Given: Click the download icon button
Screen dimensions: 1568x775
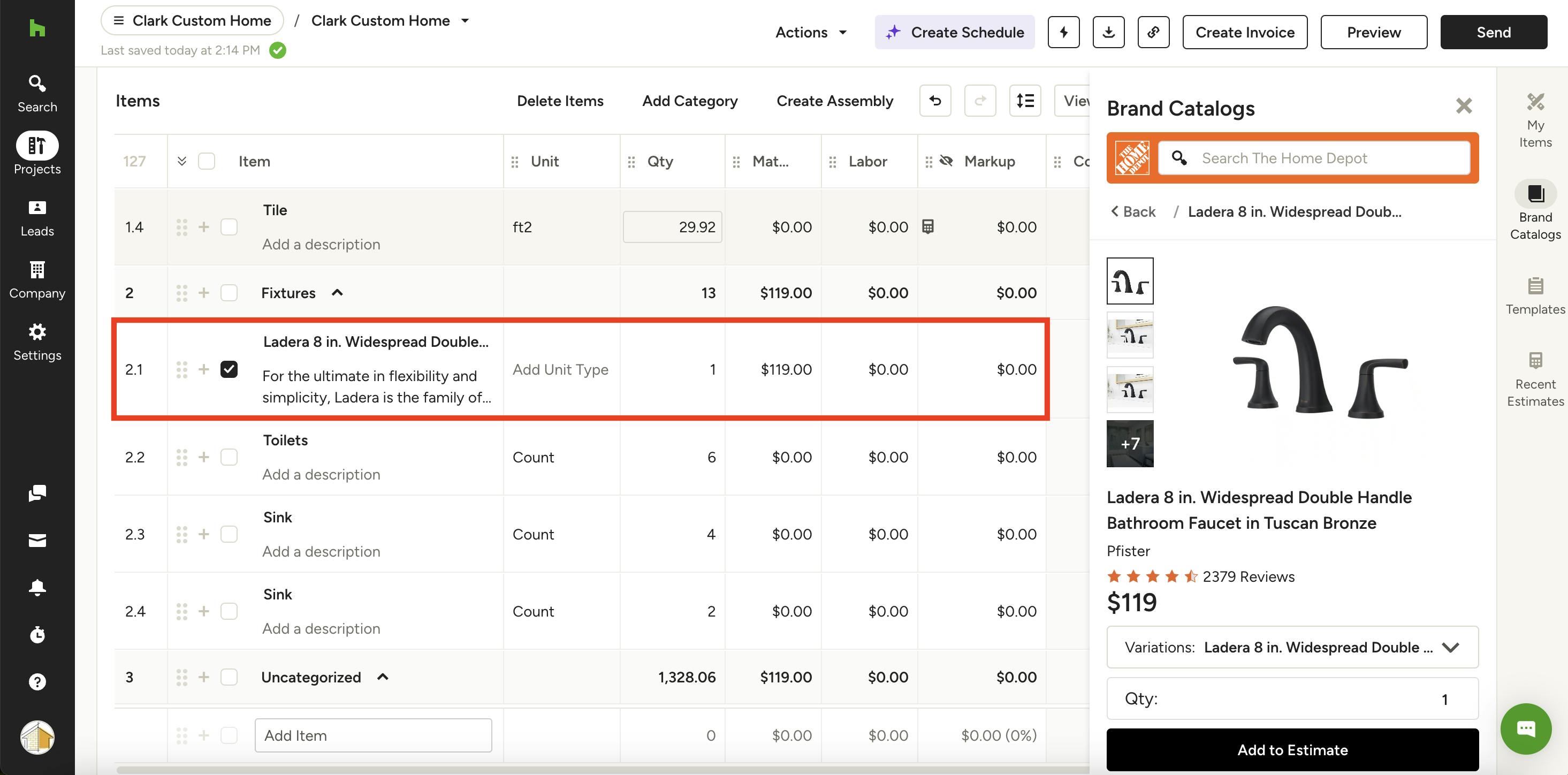Looking at the screenshot, I should [1108, 32].
